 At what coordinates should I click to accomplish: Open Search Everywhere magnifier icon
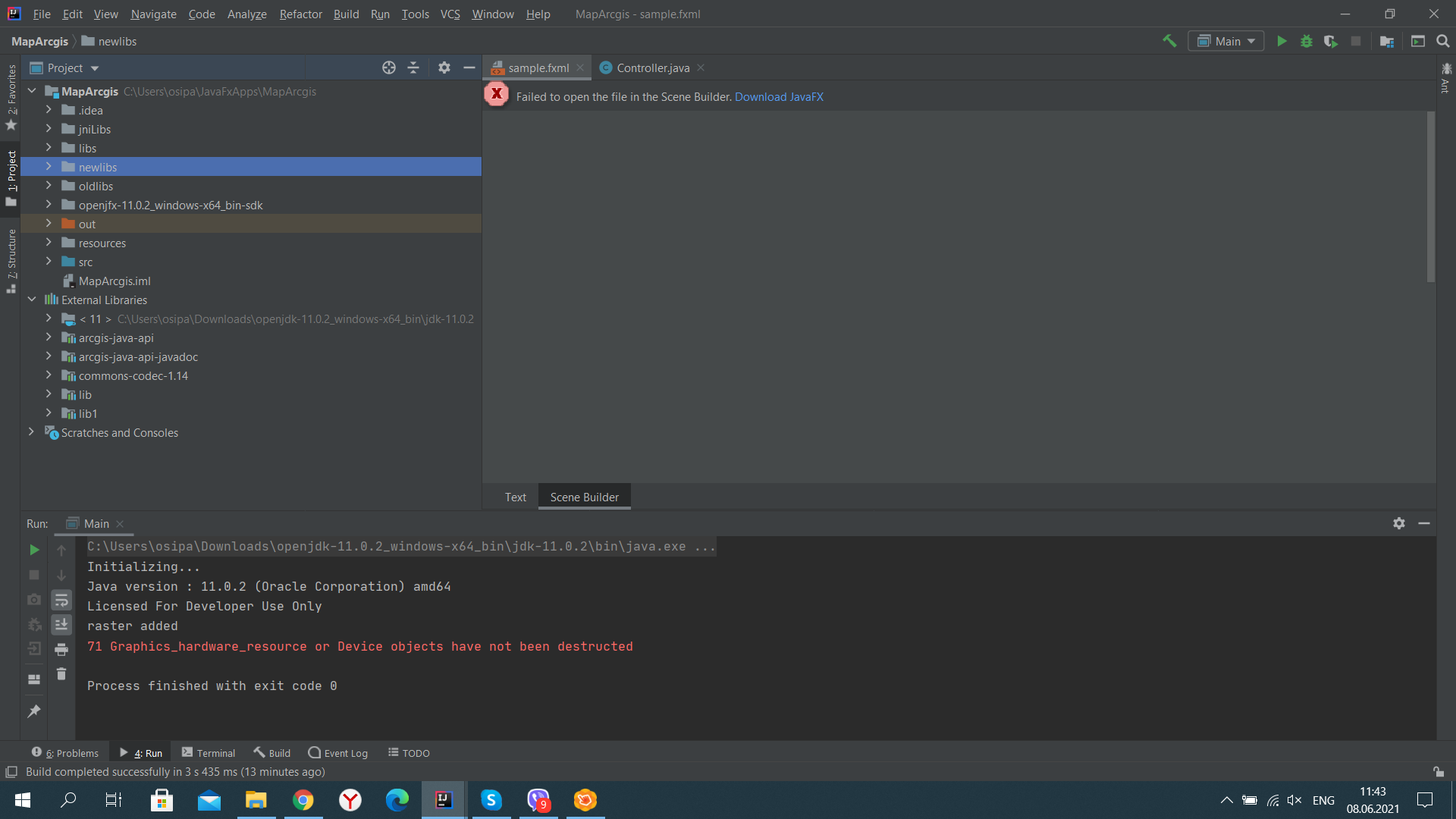point(1442,41)
